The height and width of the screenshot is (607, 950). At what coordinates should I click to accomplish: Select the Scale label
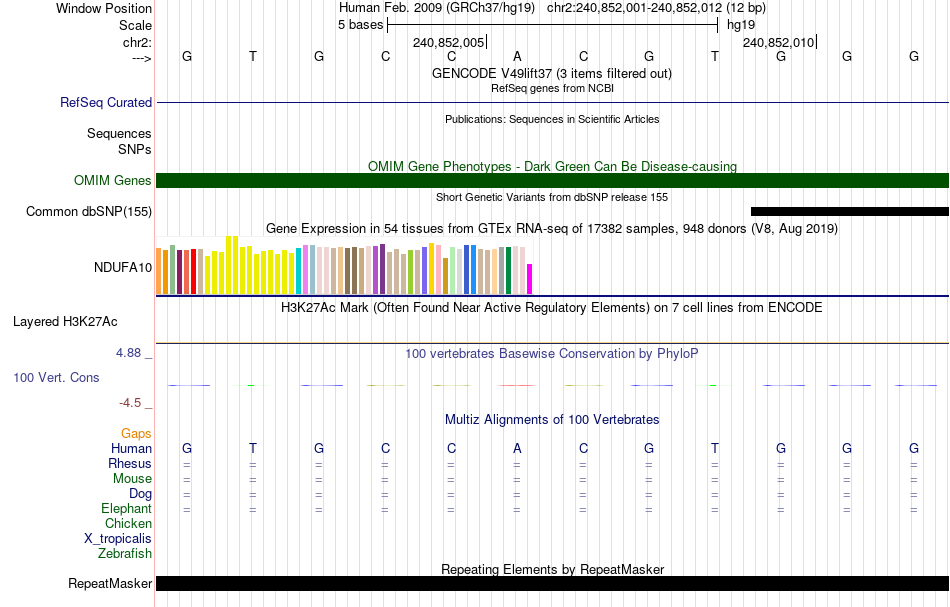coord(135,25)
